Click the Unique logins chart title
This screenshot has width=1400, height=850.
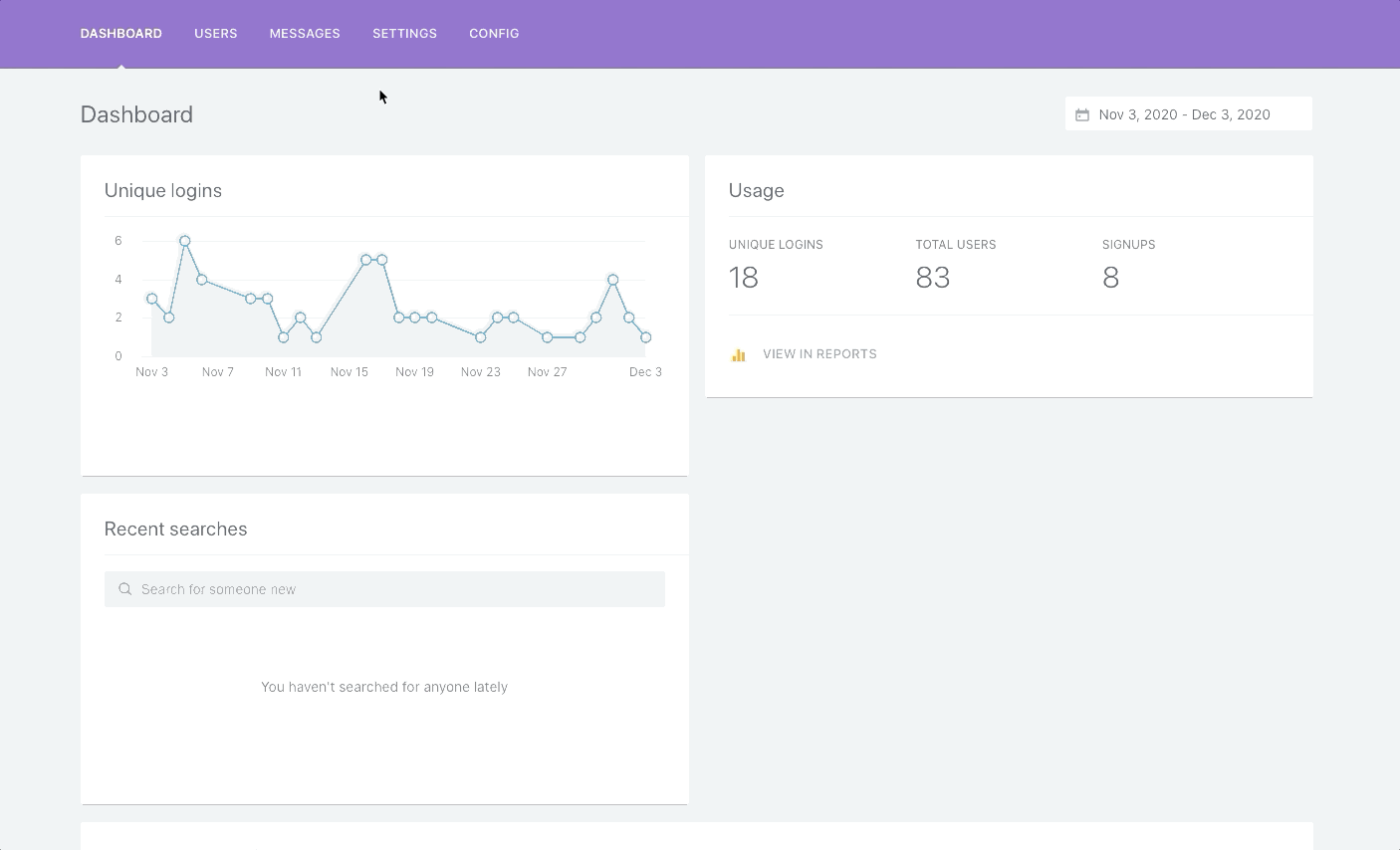[163, 191]
